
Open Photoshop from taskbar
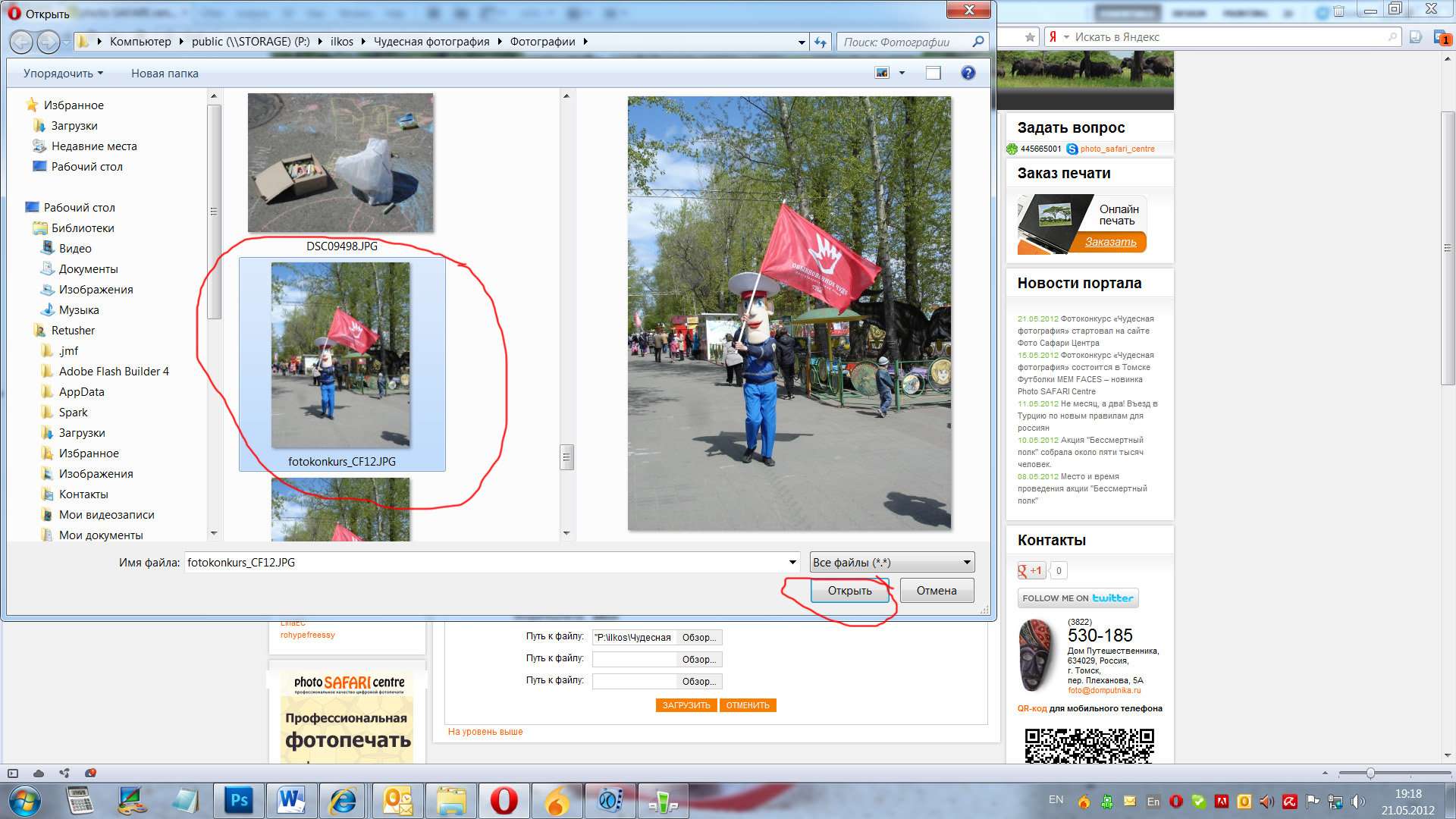pyautogui.click(x=239, y=801)
